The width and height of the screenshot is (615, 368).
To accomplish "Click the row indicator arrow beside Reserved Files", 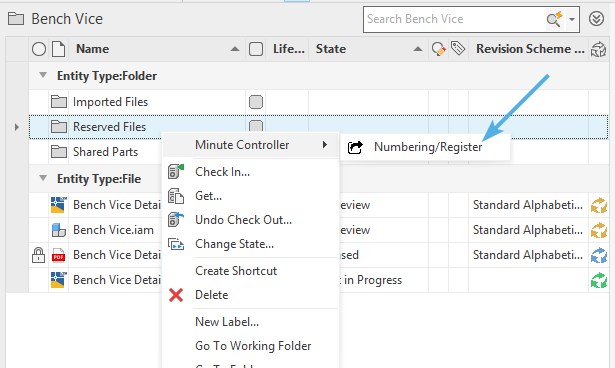I will click(x=16, y=127).
